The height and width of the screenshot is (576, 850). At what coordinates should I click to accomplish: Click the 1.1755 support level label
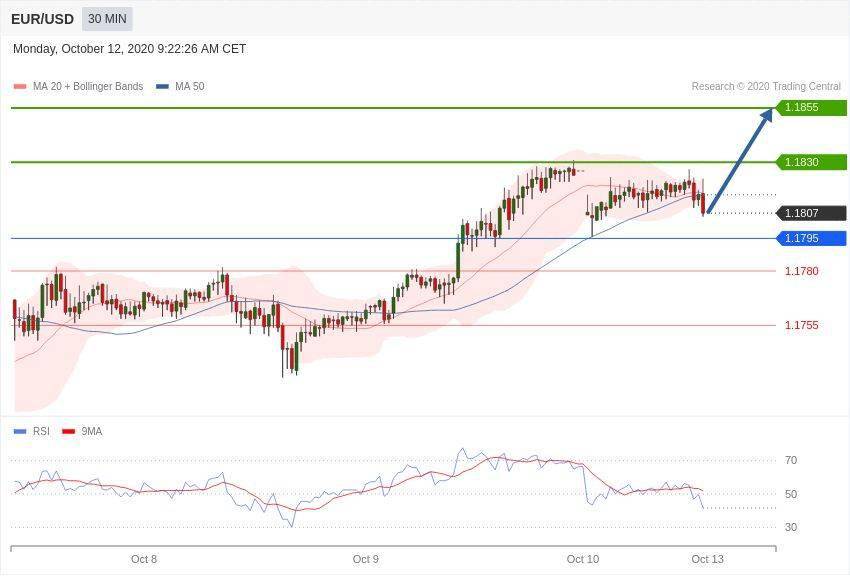click(x=802, y=325)
